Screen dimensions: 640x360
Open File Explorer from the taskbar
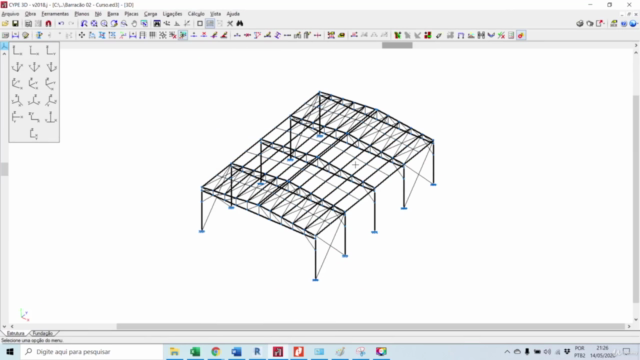[x=174, y=352]
